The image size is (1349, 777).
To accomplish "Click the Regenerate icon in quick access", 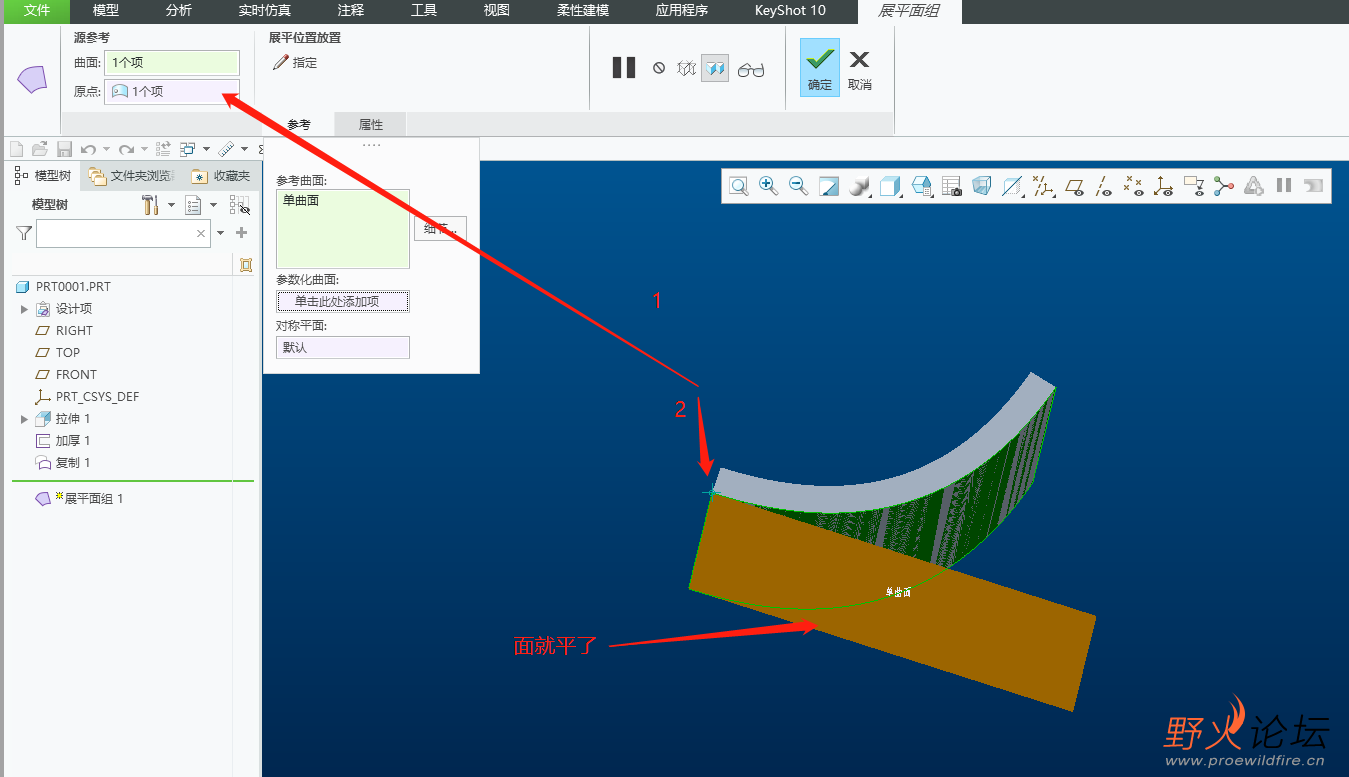I will 163,149.
